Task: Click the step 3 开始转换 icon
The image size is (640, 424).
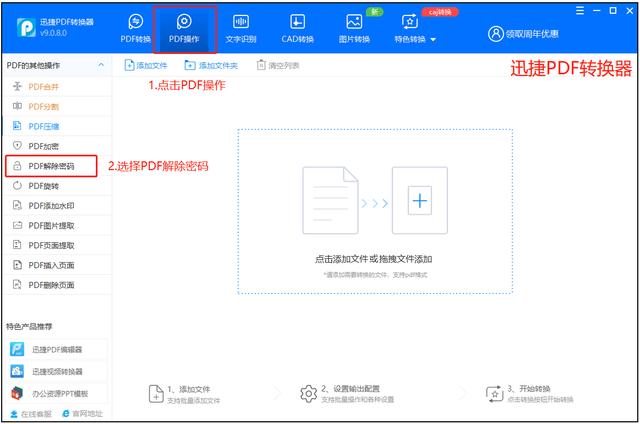Action: click(495, 394)
